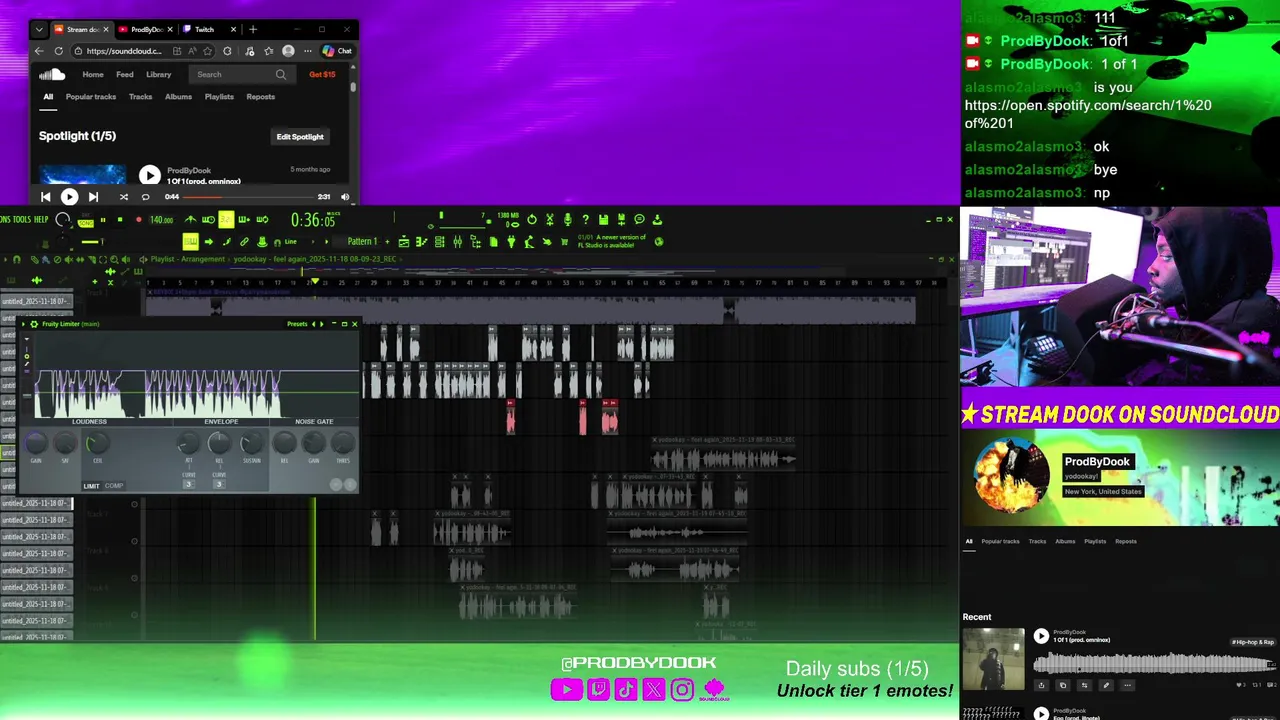Open Edge three-dot settings menu
Screen dimensions: 1280x720
pos(308,51)
